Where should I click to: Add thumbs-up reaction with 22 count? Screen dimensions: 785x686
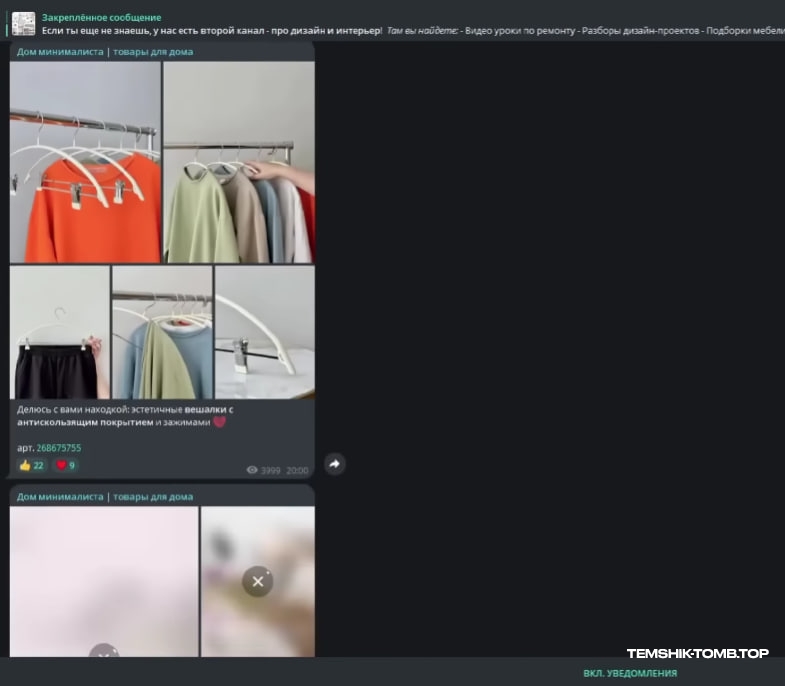click(32, 465)
